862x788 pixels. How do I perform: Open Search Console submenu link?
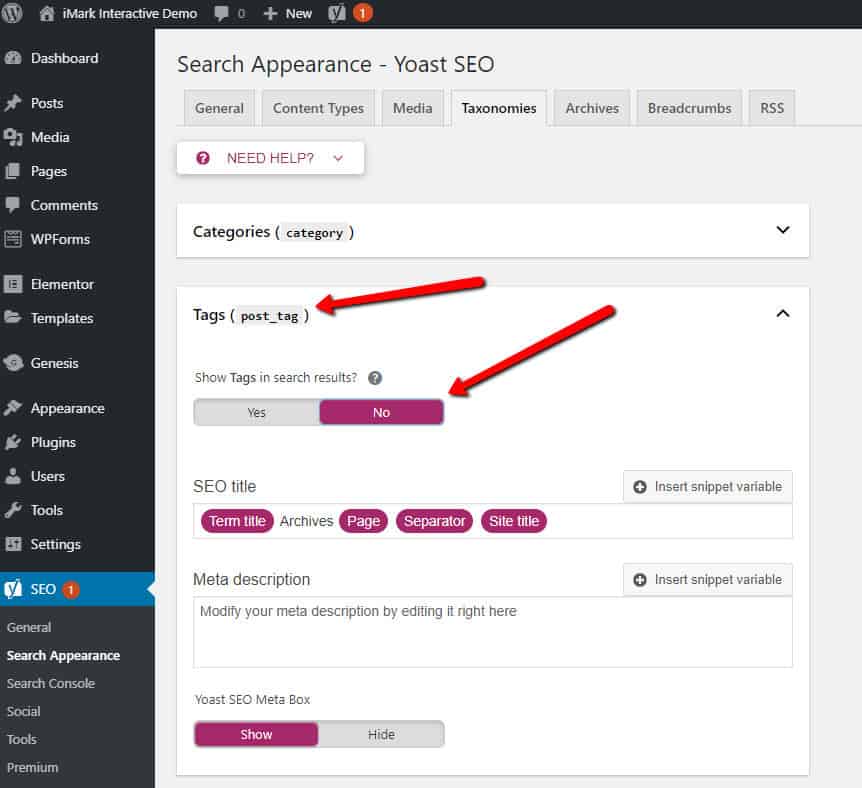(x=51, y=684)
